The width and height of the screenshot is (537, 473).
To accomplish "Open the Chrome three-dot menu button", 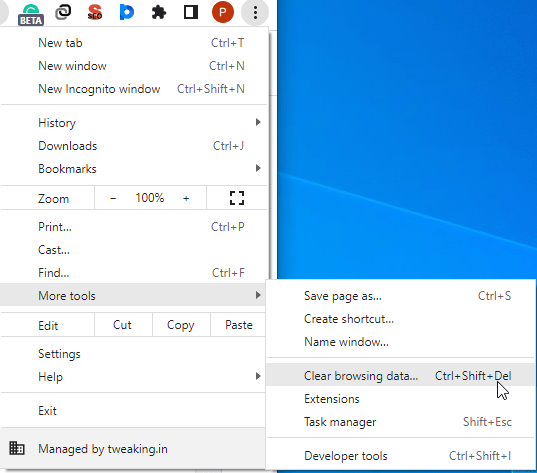I will click(255, 13).
